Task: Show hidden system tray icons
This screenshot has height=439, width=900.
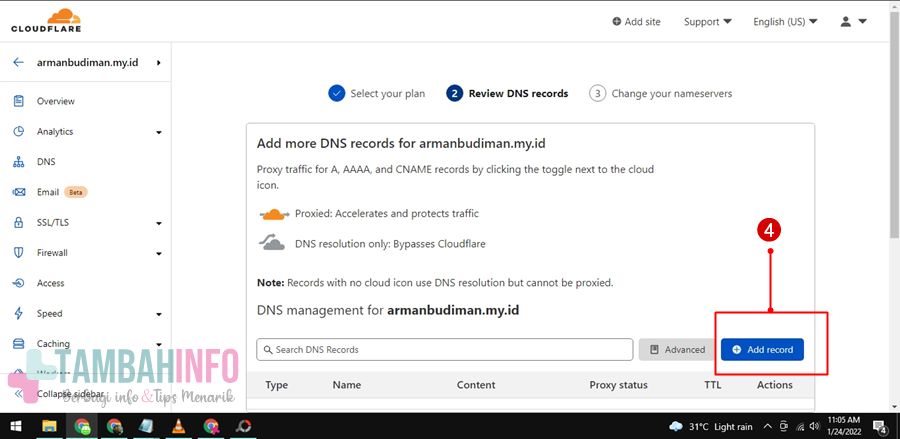Action: [x=767, y=426]
